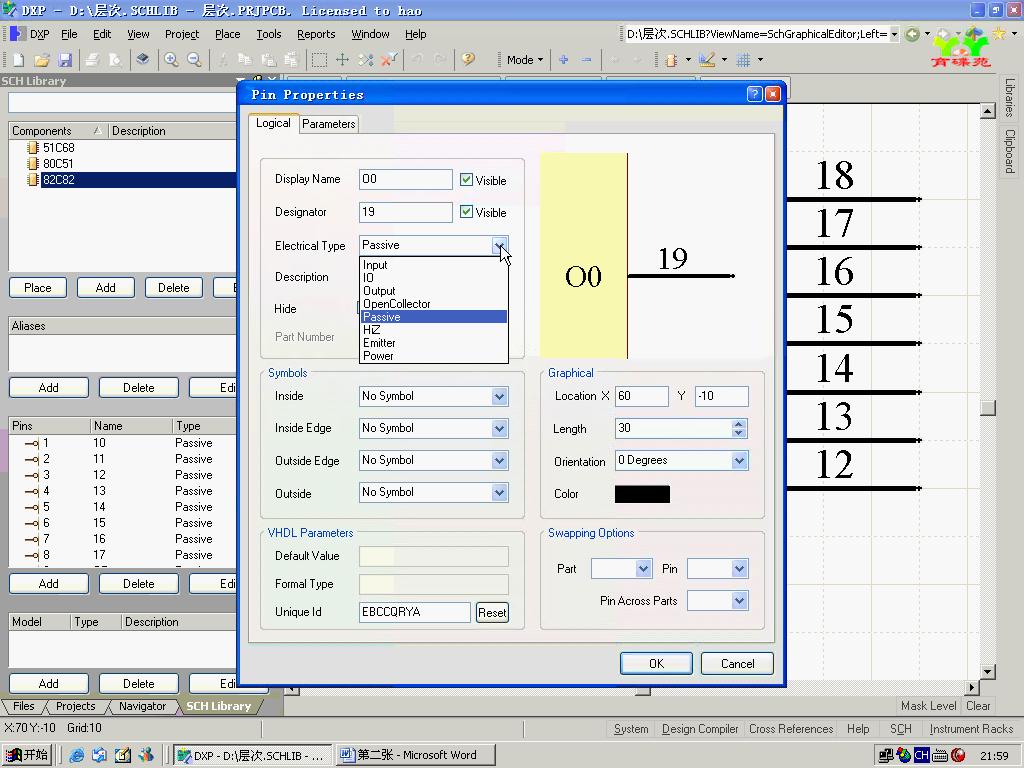This screenshot has height=768, width=1024.
Task: Click the yellow Favorites star icon
Action: click(999, 33)
